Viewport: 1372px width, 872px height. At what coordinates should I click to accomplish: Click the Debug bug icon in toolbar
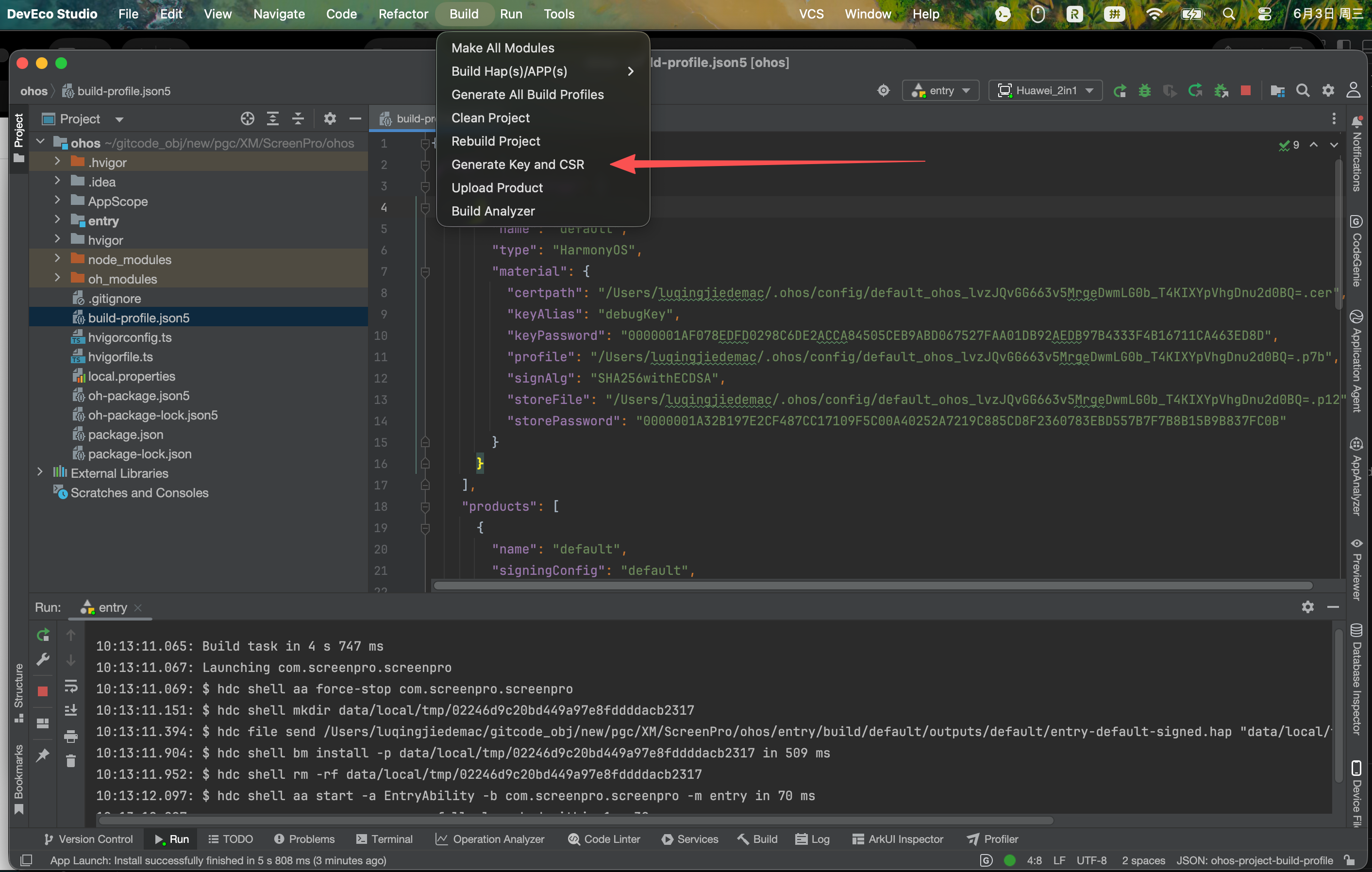tap(1145, 91)
